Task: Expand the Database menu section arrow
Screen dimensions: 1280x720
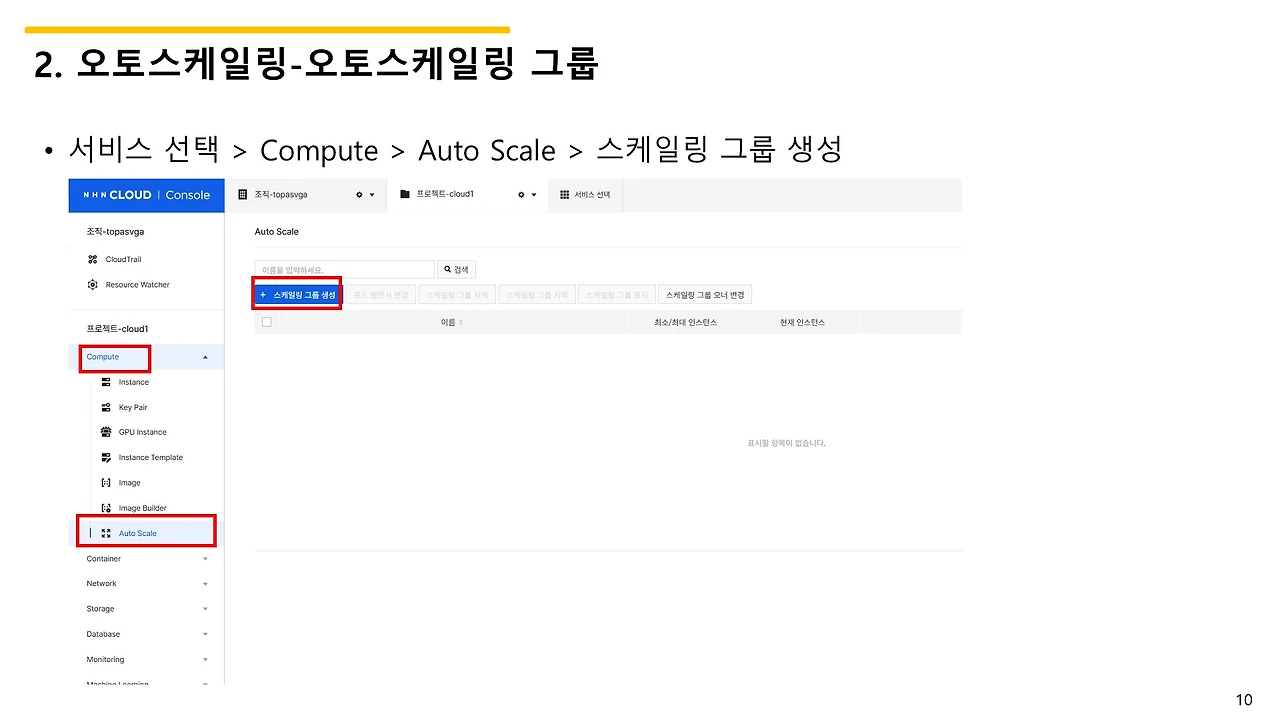Action: click(205, 634)
